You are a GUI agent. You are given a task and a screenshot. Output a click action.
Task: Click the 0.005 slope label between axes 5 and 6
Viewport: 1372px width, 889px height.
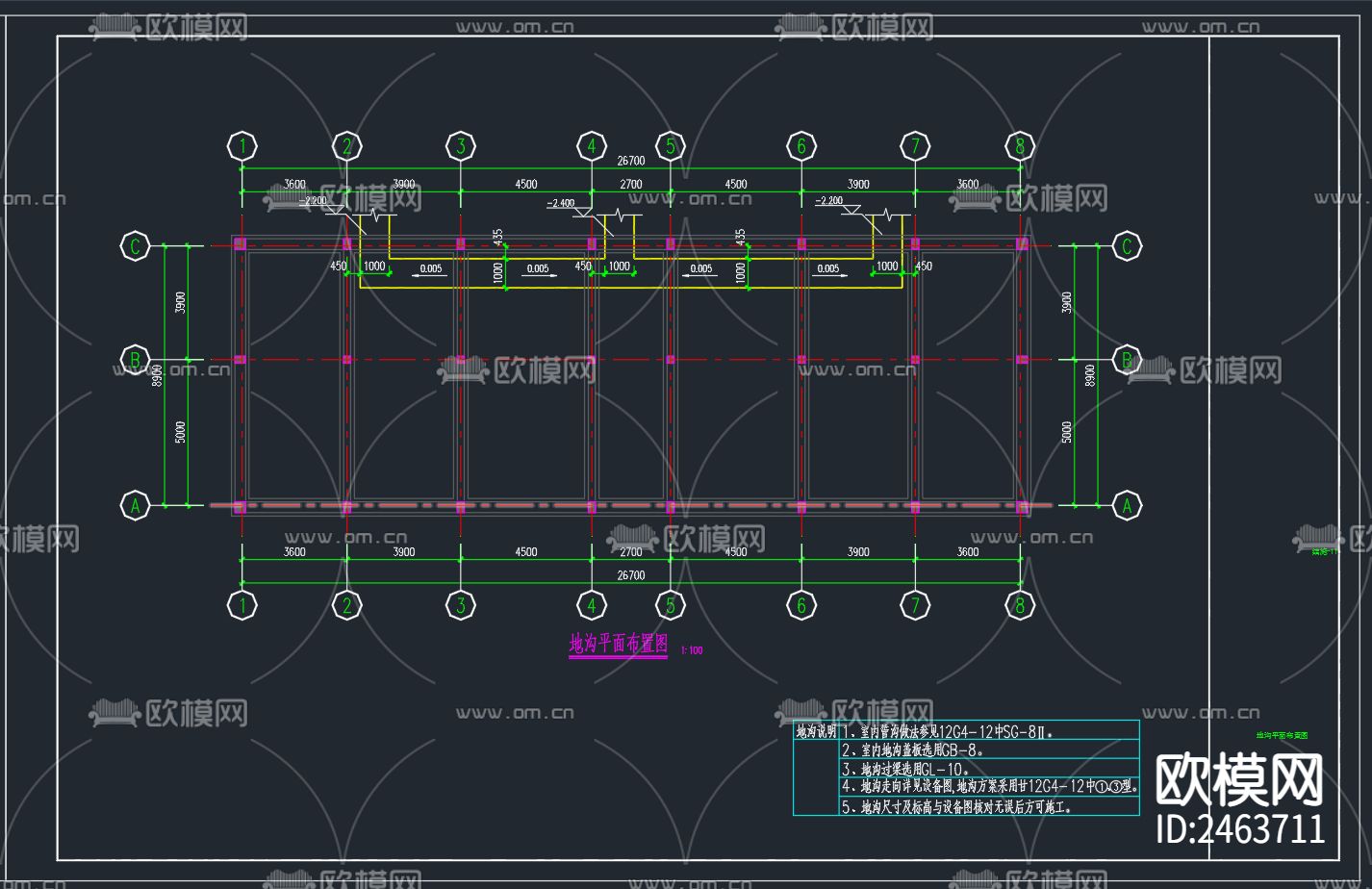701,268
